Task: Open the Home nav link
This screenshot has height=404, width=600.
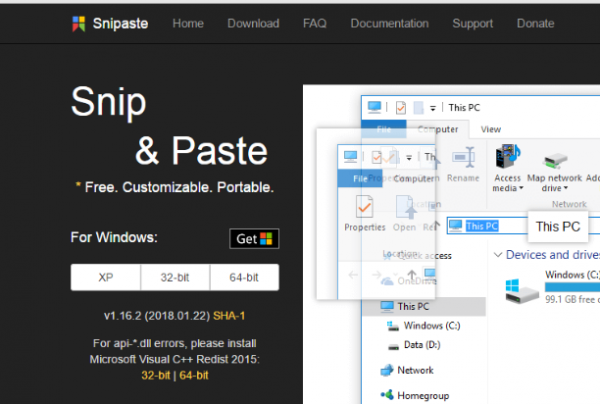Action: (x=188, y=24)
